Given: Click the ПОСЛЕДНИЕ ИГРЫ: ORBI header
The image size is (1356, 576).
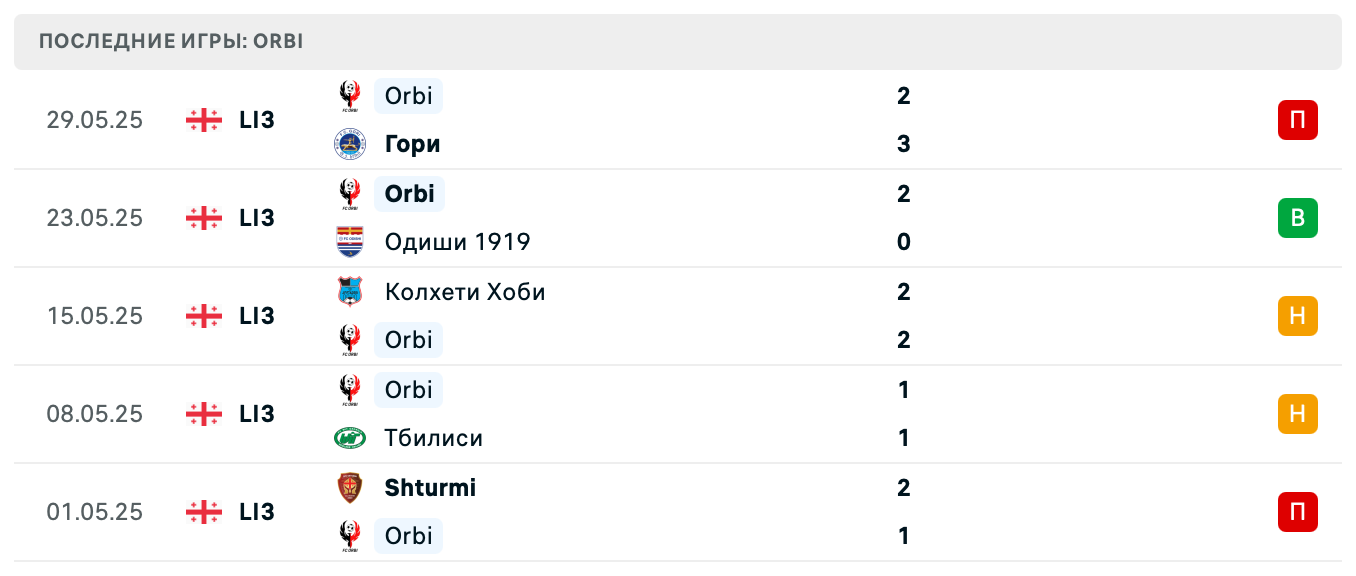Looking at the screenshot, I should click(171, 42).
